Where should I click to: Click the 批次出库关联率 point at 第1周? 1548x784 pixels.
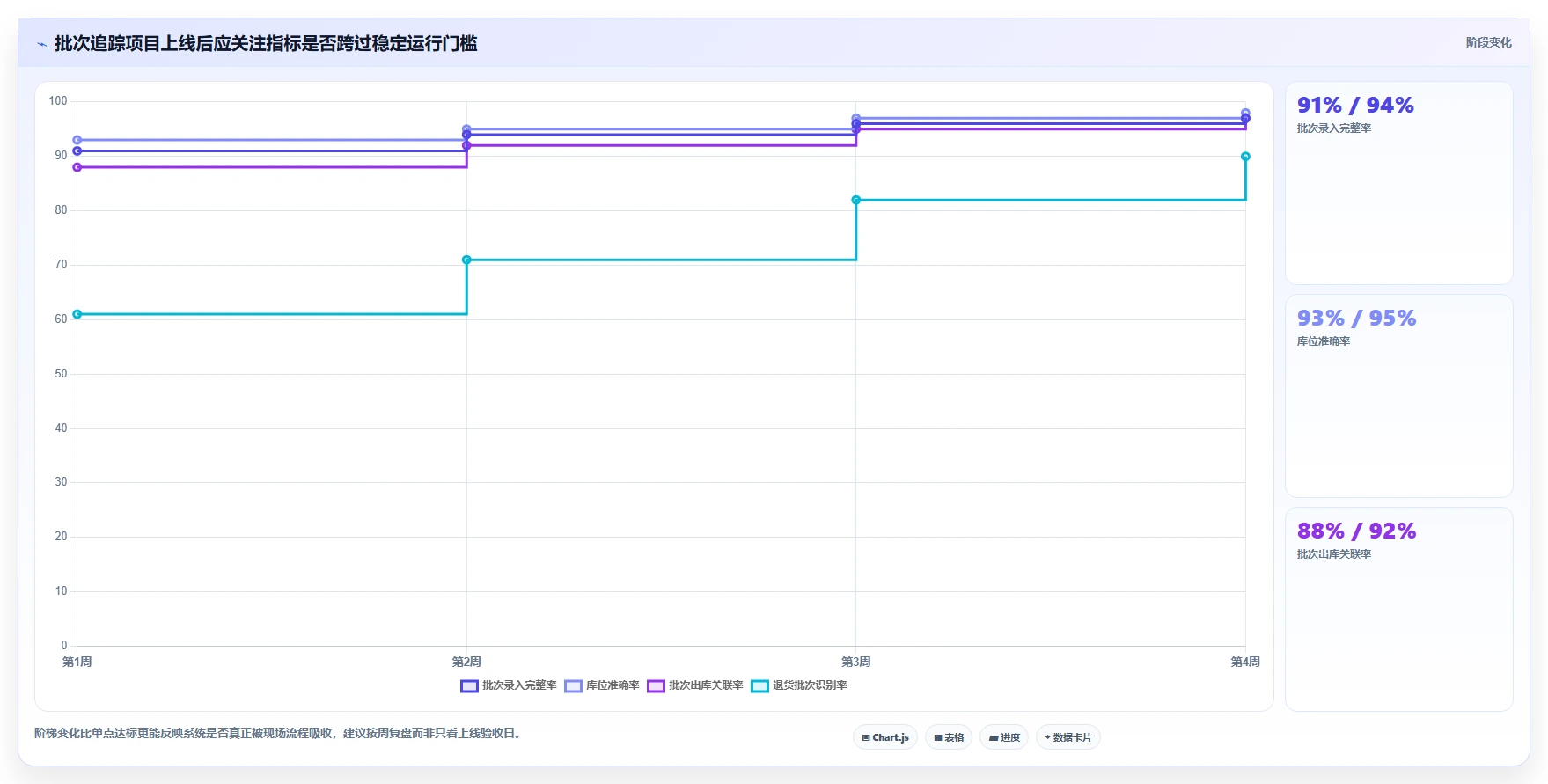click(77, 167)
